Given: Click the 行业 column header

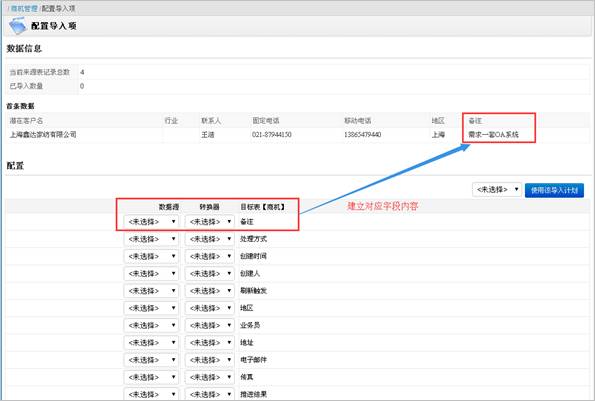Looking at the screenshot, I should (x=171, y=121).
